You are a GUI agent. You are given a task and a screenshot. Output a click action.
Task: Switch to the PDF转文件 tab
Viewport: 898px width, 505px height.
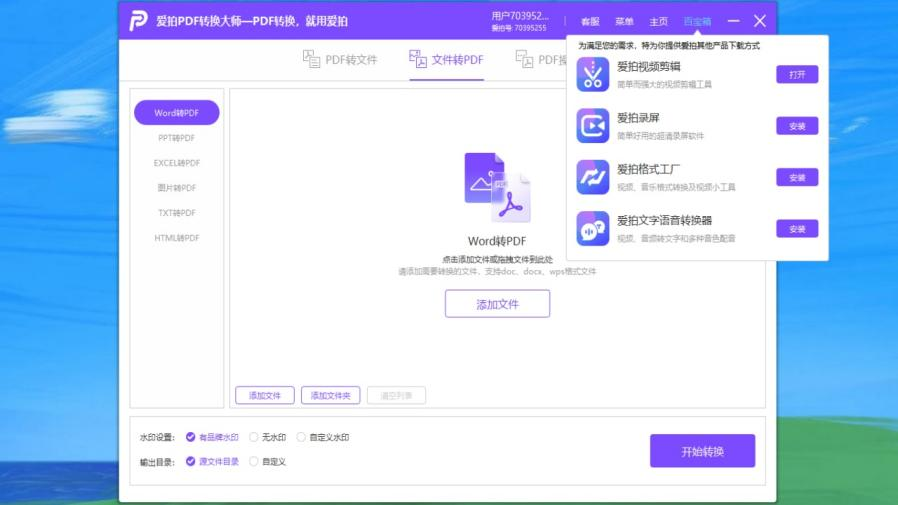coord(340,60)
